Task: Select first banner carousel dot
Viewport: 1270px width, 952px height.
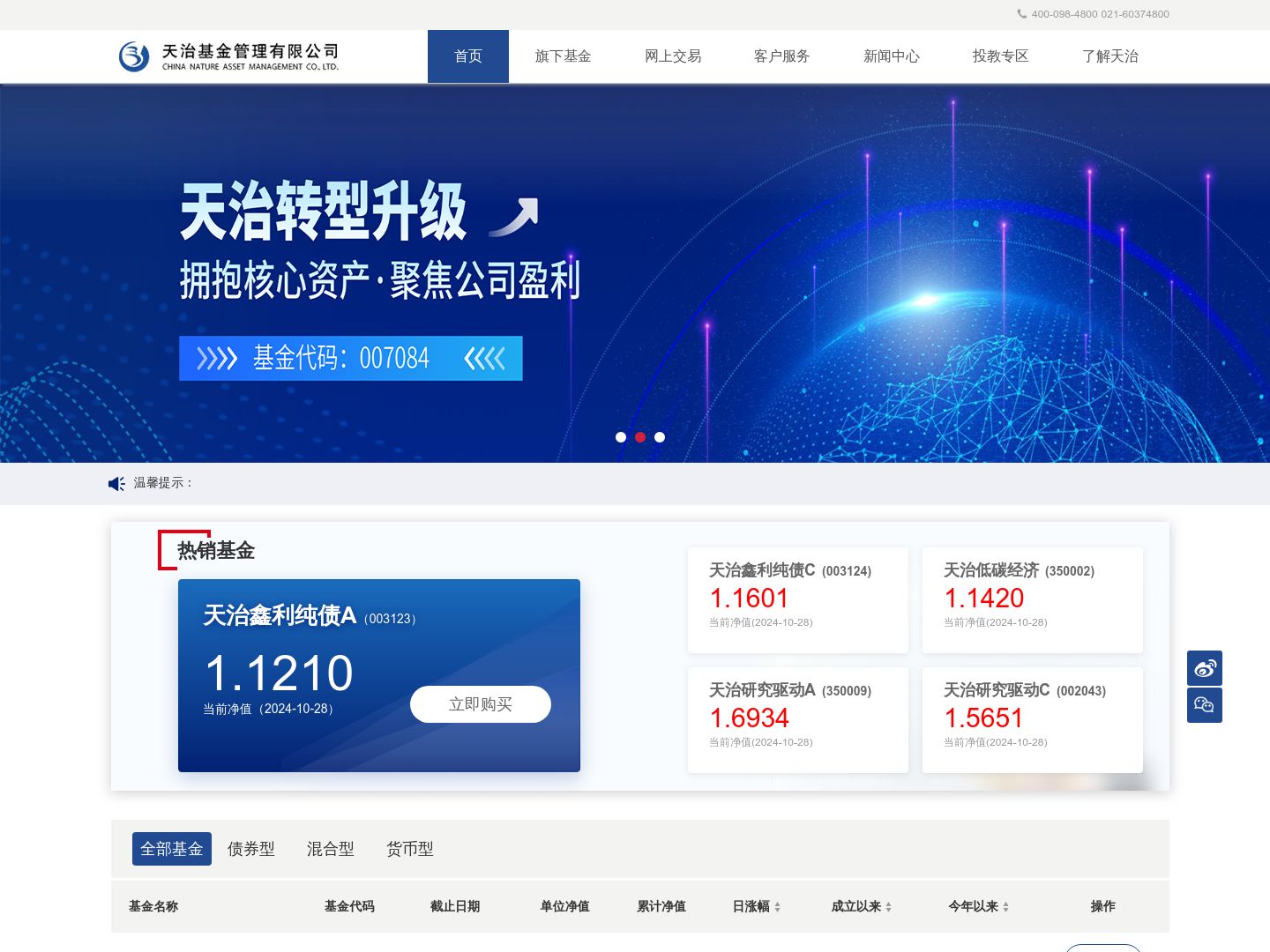Action: click(x=621, y=437)
